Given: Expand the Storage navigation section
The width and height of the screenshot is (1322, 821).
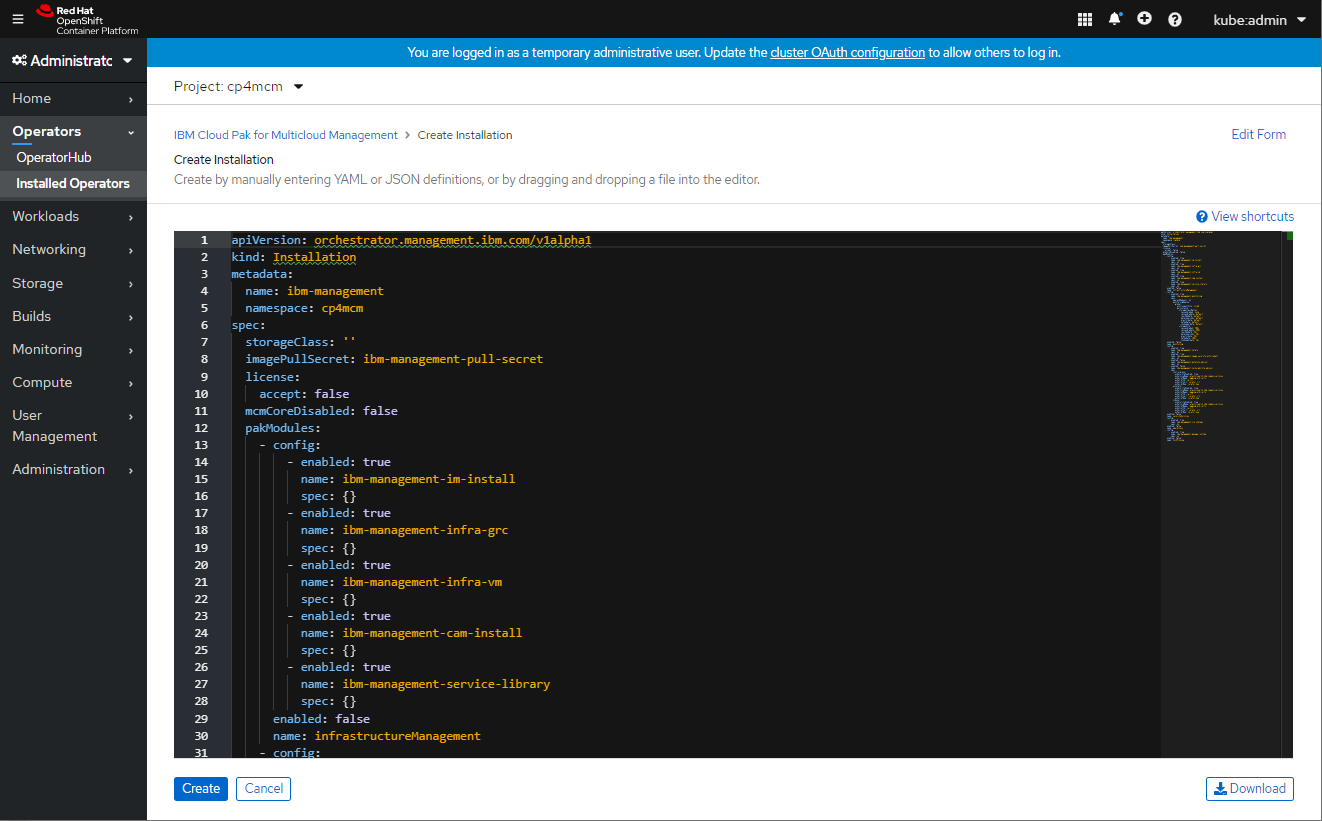Looking at the screenshot, I should point(73,283).
